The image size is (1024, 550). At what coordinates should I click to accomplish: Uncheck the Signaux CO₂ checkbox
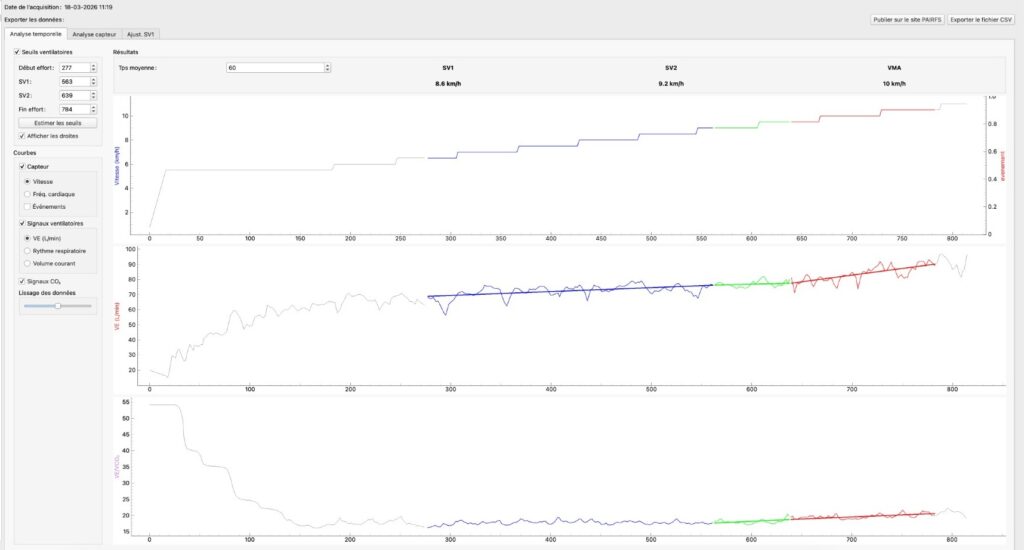[22, 281]
